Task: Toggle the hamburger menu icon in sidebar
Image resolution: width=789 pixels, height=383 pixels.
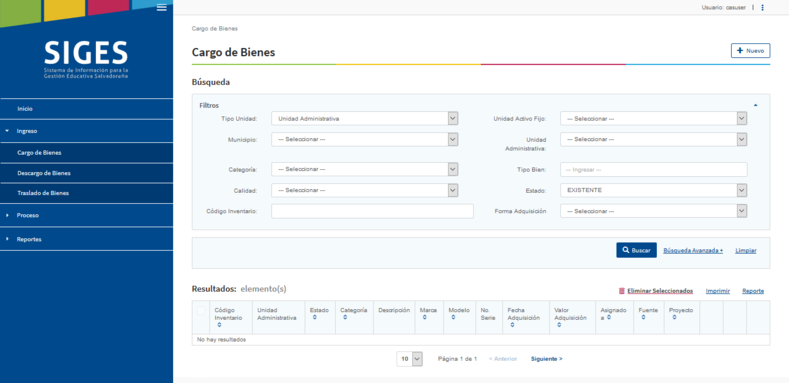Action: 162,7
